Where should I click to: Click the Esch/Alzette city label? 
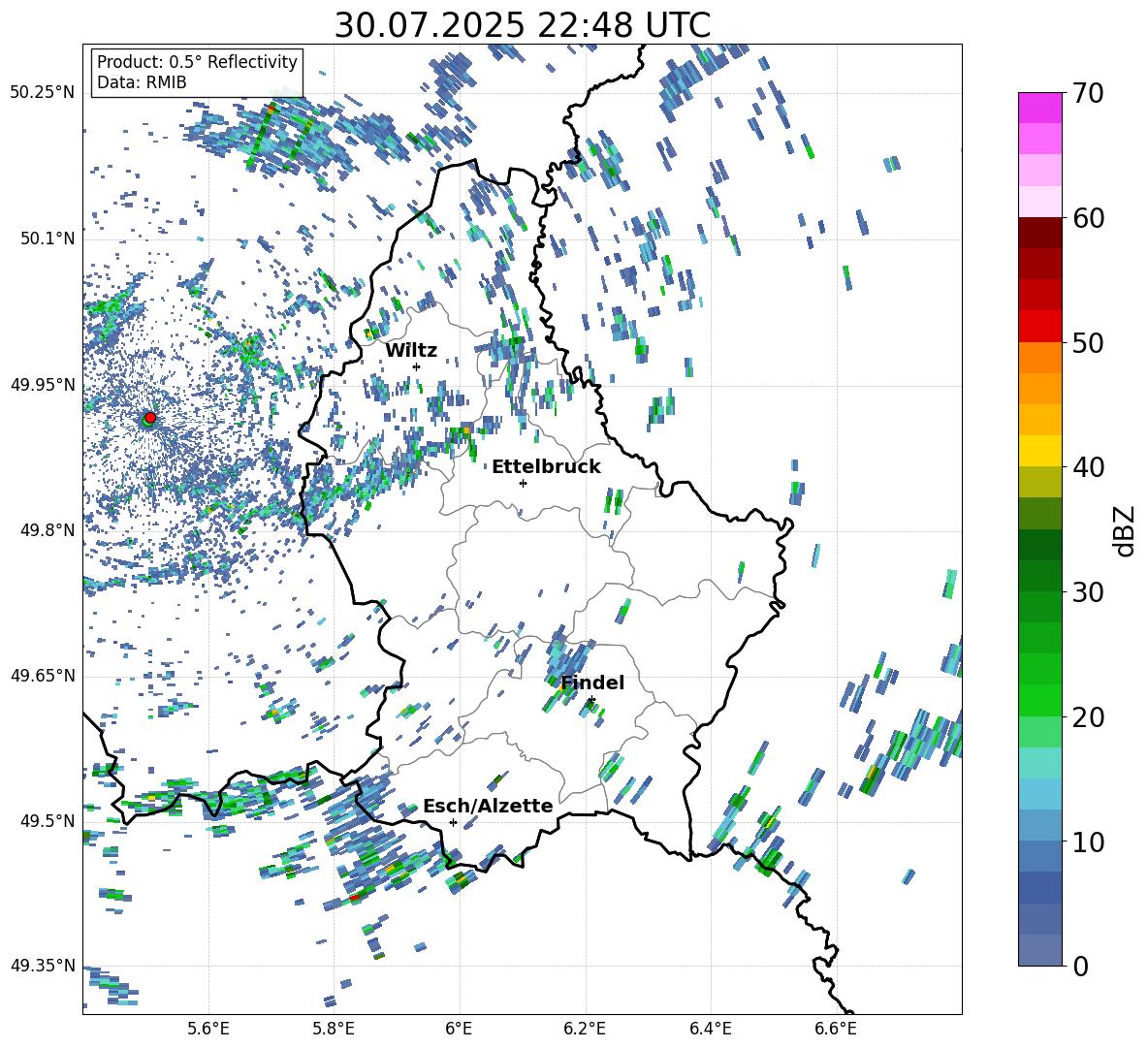(x=488, y=806)
